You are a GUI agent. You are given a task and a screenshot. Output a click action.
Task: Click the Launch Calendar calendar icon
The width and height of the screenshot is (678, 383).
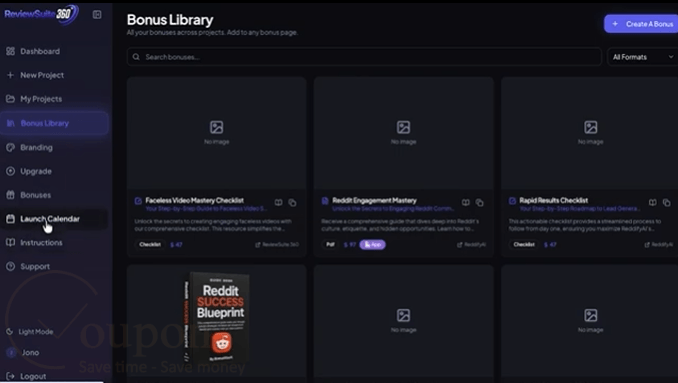10,219
